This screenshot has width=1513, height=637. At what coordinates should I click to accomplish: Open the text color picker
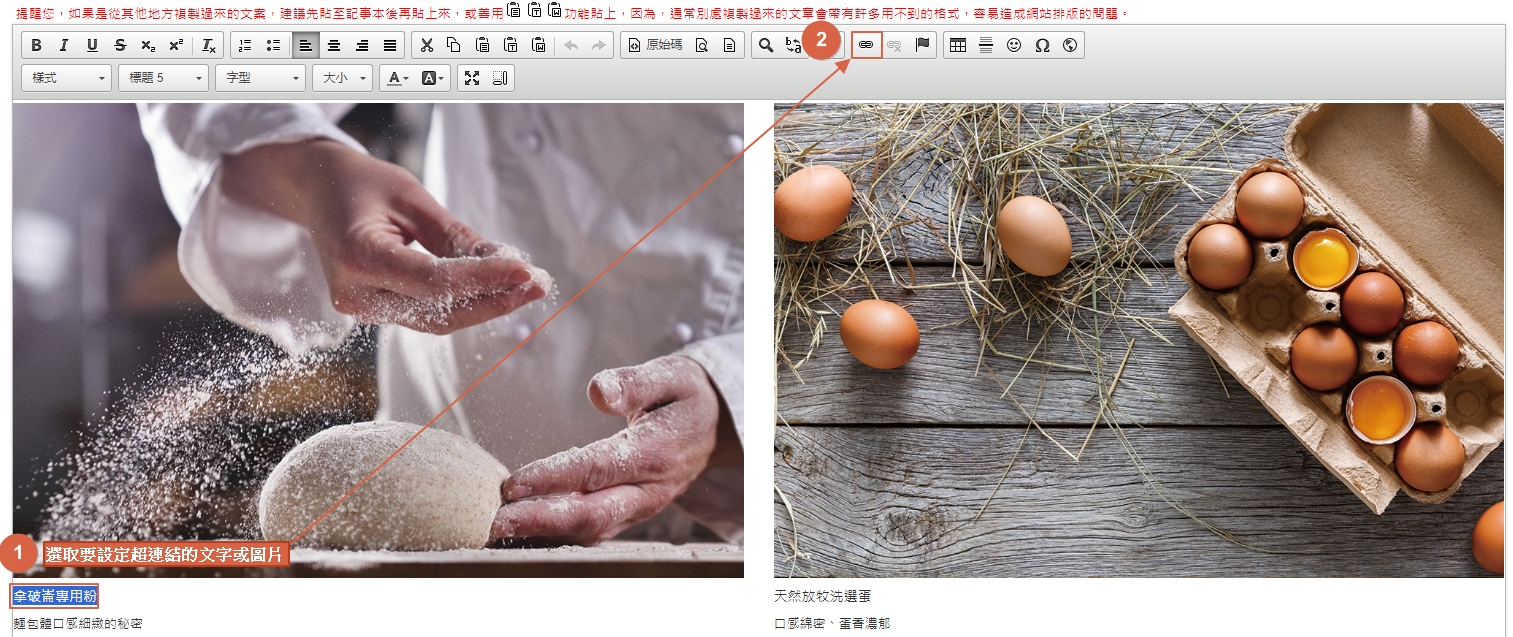(x=397, y=78)
